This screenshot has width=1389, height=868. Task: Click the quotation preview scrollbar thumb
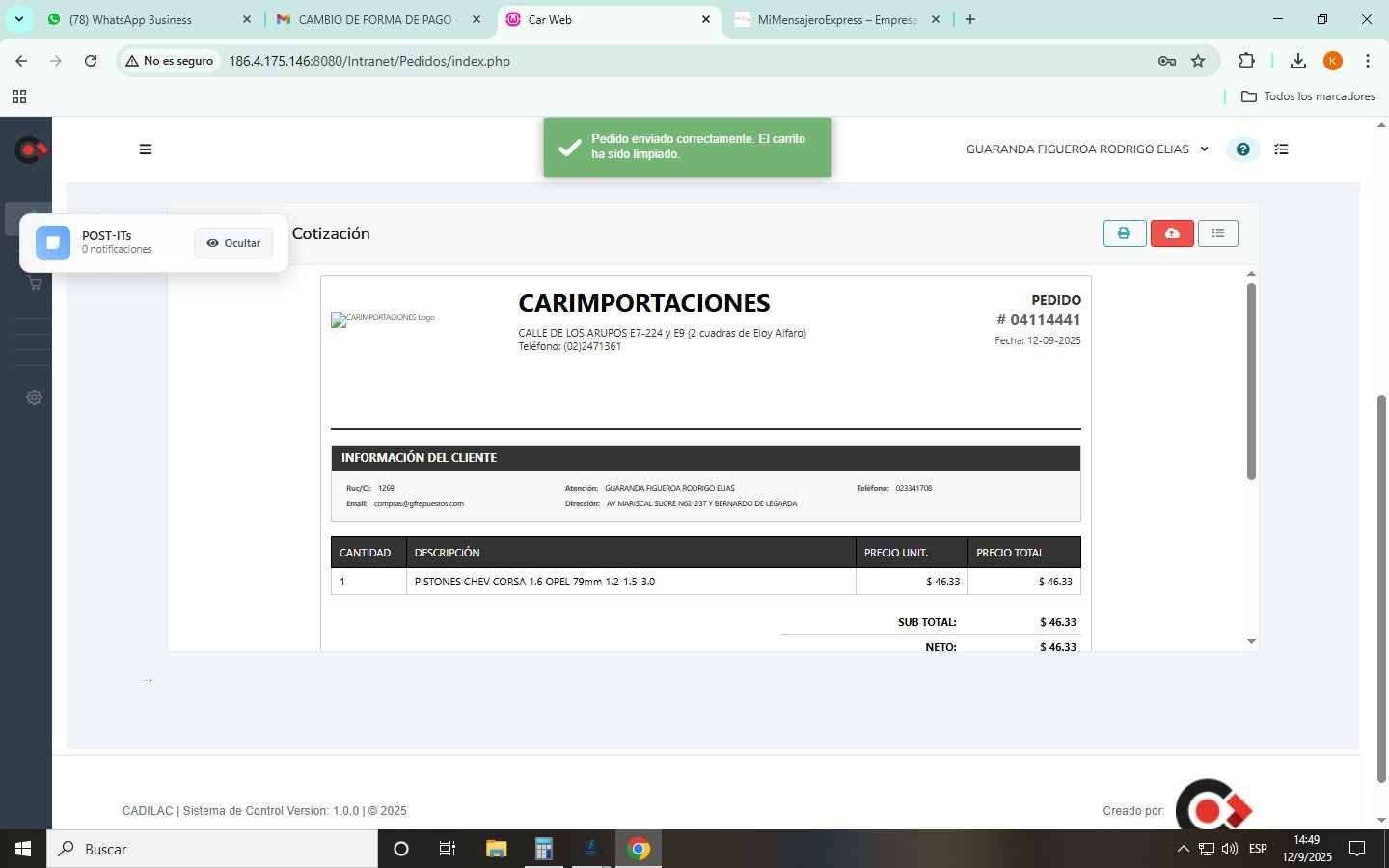click(1251, 381)
